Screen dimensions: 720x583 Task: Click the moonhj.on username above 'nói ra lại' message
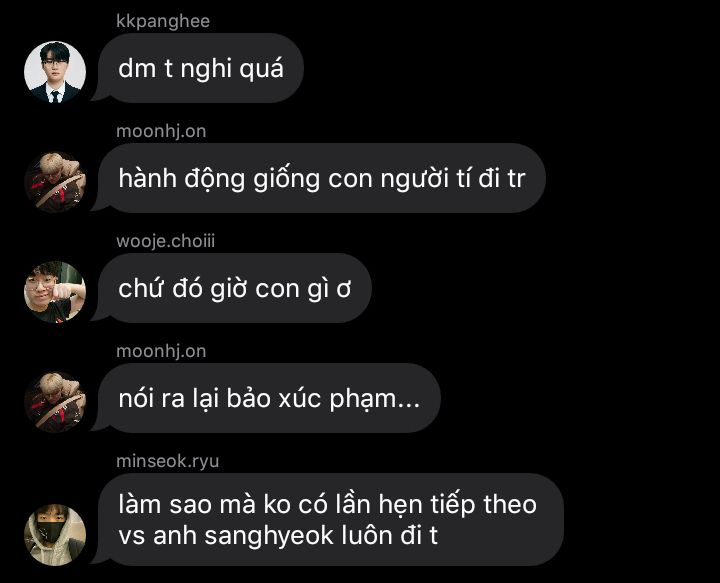161,351
